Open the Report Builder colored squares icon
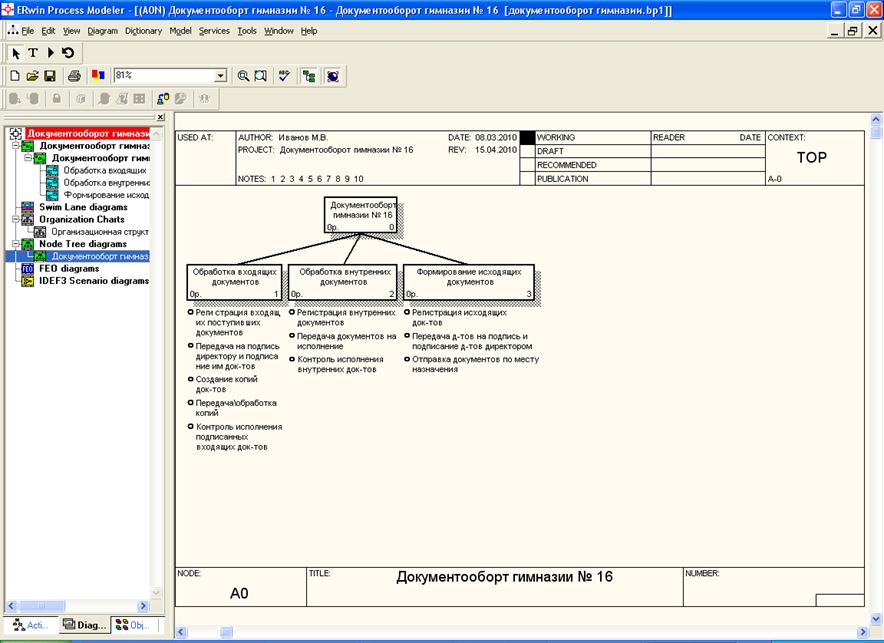 98,75
